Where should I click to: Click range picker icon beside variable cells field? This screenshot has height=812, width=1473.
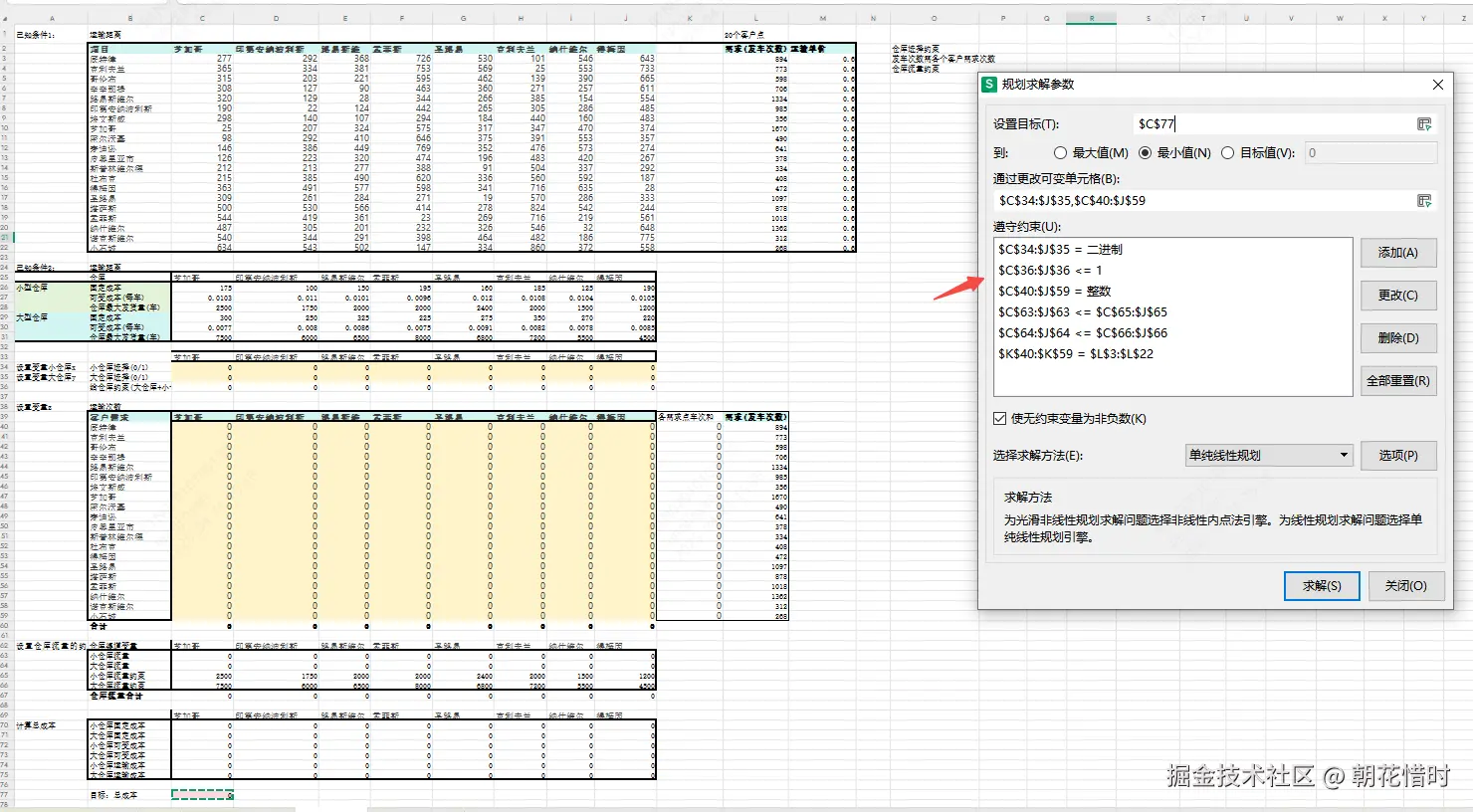coord(1424,201)
